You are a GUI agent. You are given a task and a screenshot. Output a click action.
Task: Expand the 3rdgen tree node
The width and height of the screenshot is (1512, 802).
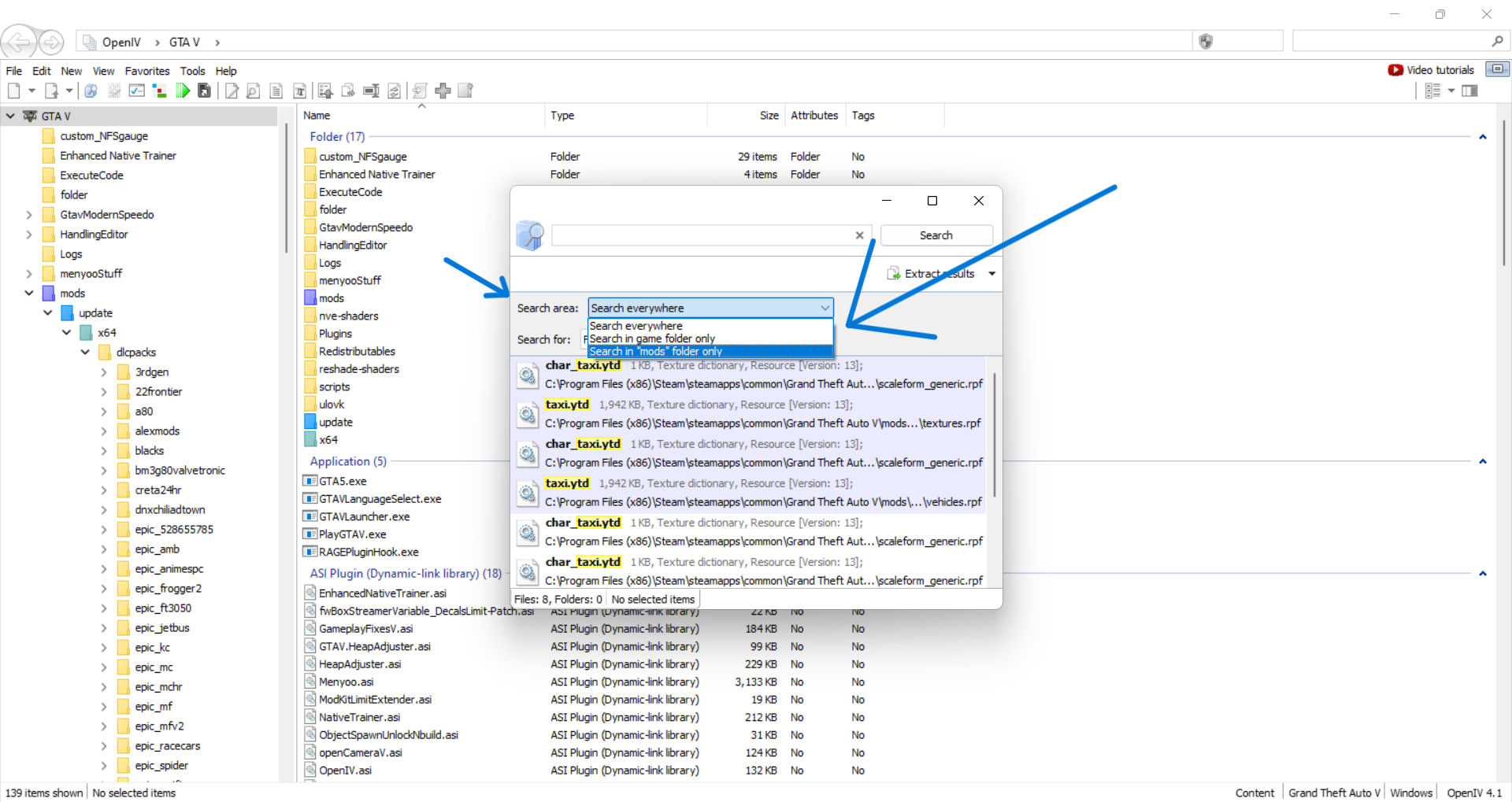tap(104, 371)
